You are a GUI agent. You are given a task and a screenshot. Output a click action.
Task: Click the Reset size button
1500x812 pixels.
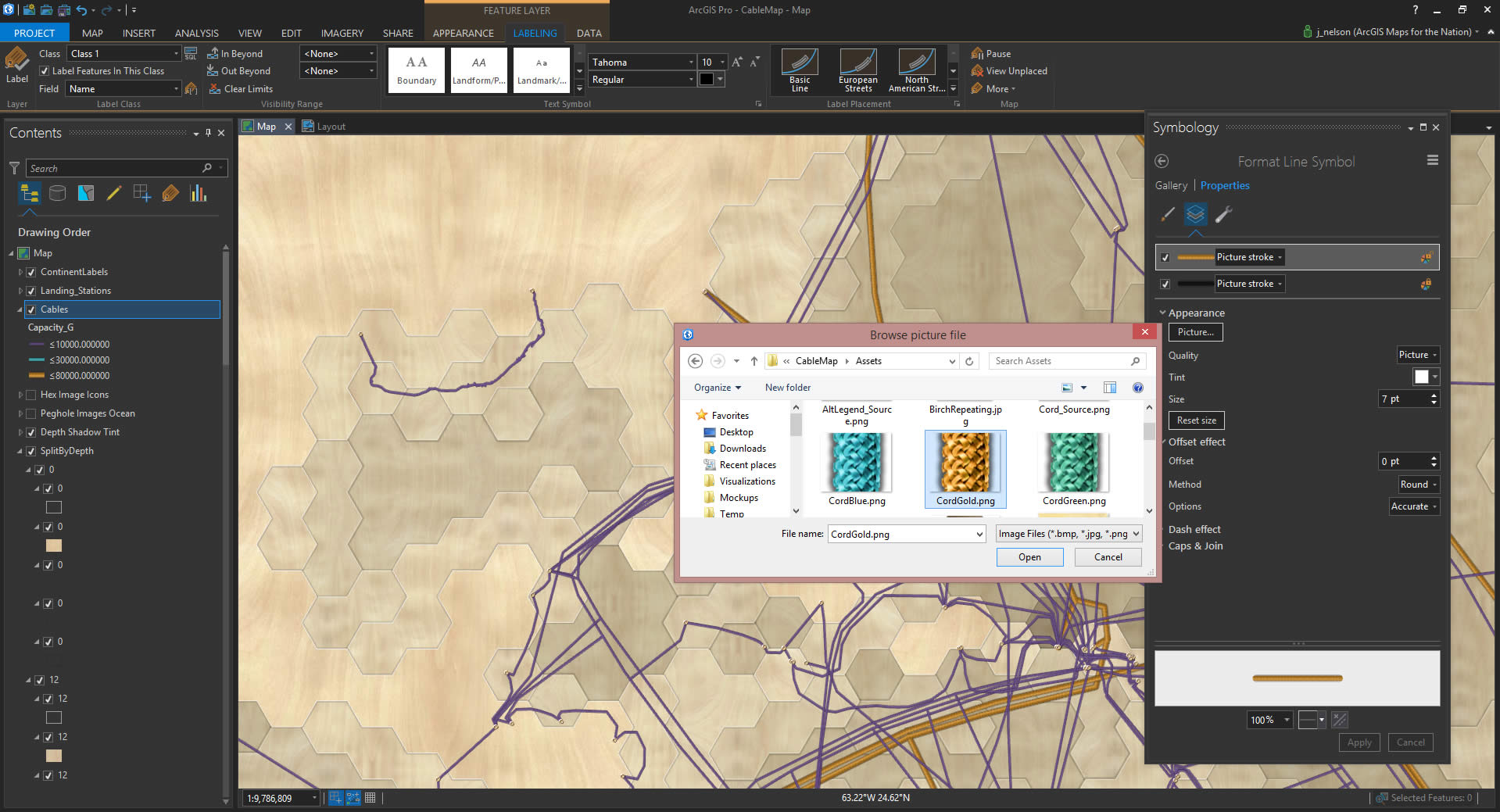tap(1196, 420)
